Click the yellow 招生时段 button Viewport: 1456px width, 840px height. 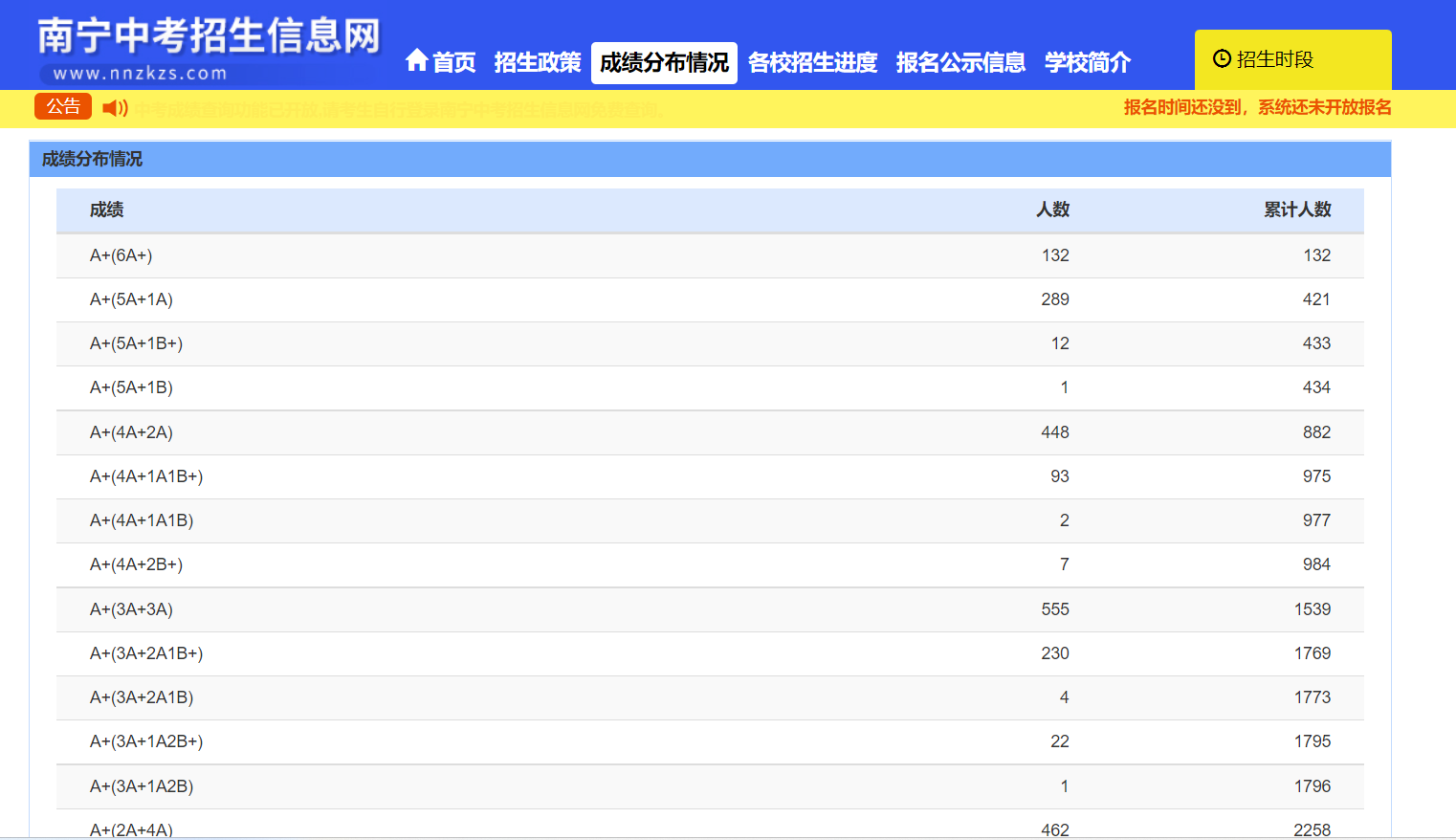coord(1291,59)
